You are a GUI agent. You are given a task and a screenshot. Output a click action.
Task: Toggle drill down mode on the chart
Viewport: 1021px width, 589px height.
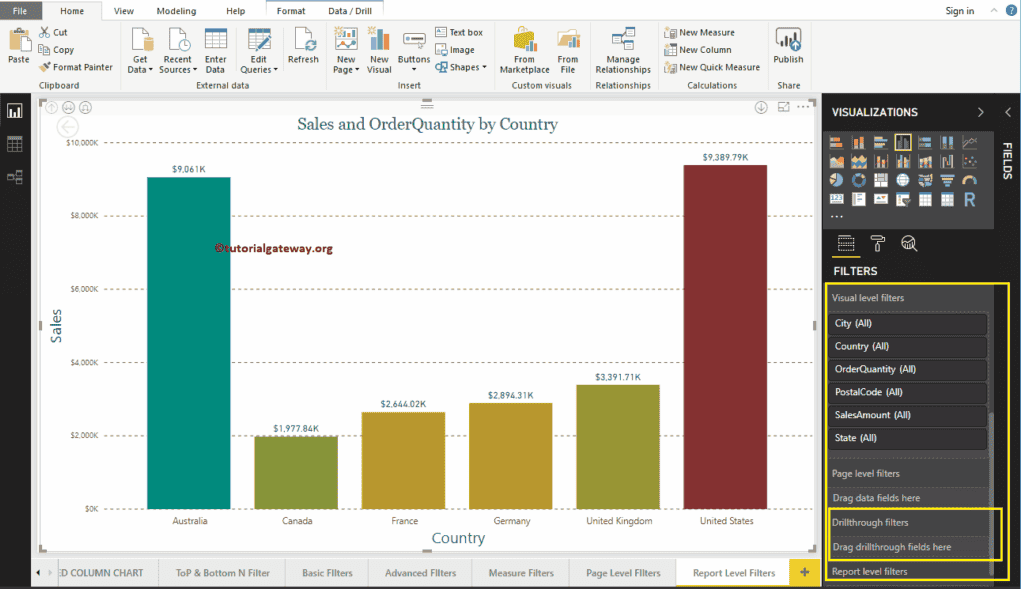[x=761, y=107]
